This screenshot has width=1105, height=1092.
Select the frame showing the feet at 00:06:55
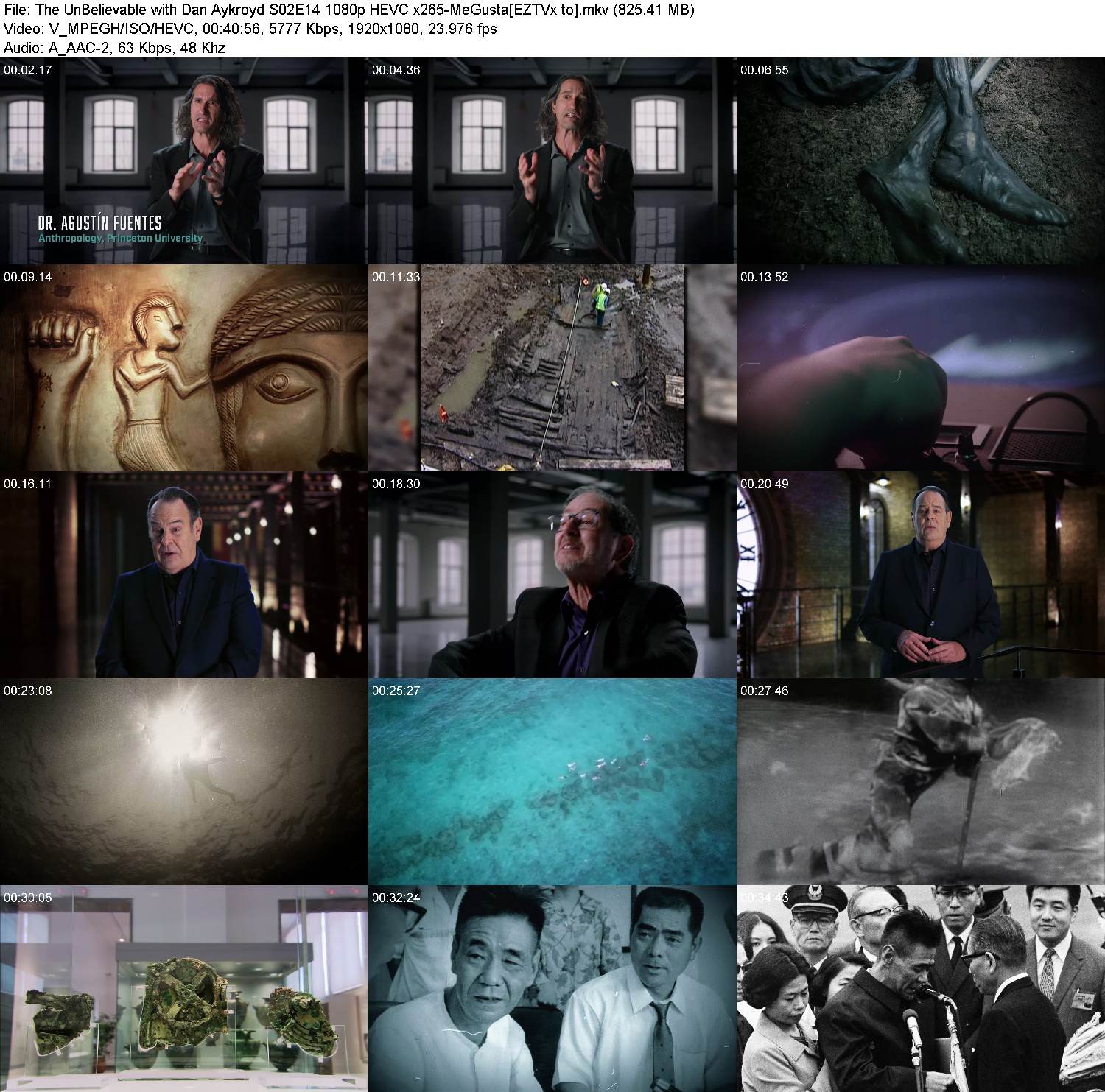[921, 161]
